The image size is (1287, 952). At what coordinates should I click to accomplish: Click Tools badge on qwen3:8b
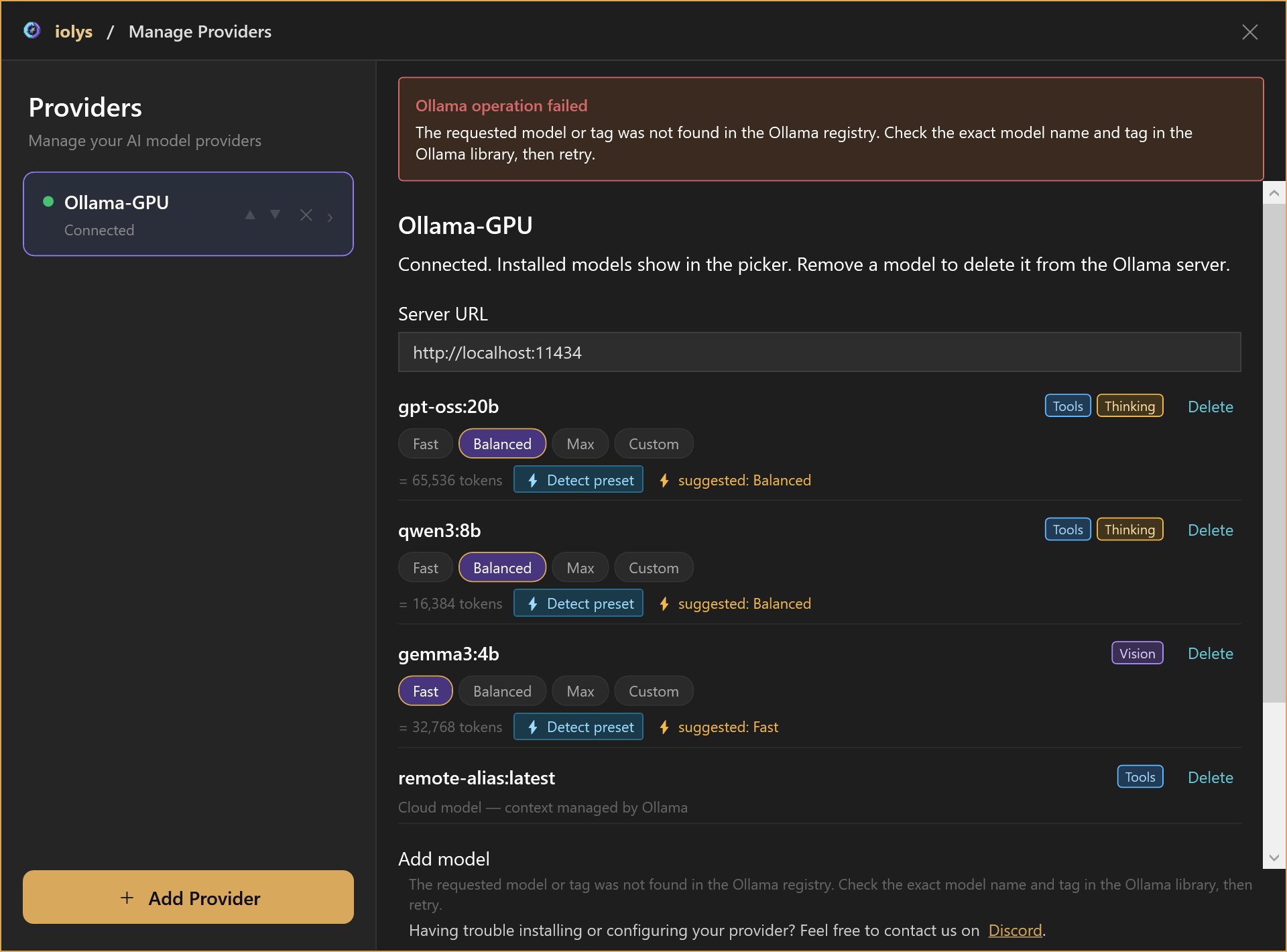(1068, 530)
